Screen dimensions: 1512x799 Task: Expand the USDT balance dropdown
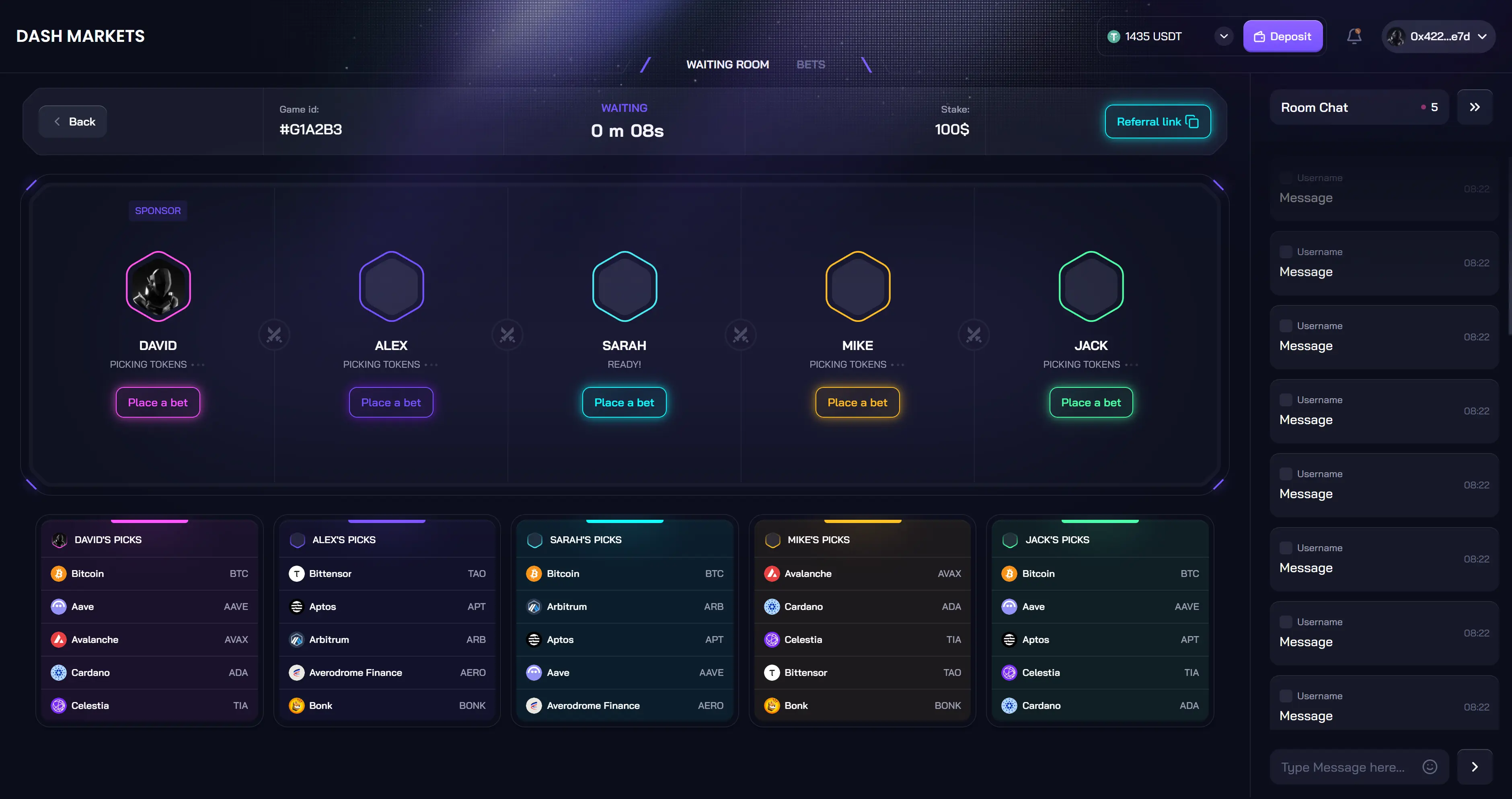(x=1224, y=36)
